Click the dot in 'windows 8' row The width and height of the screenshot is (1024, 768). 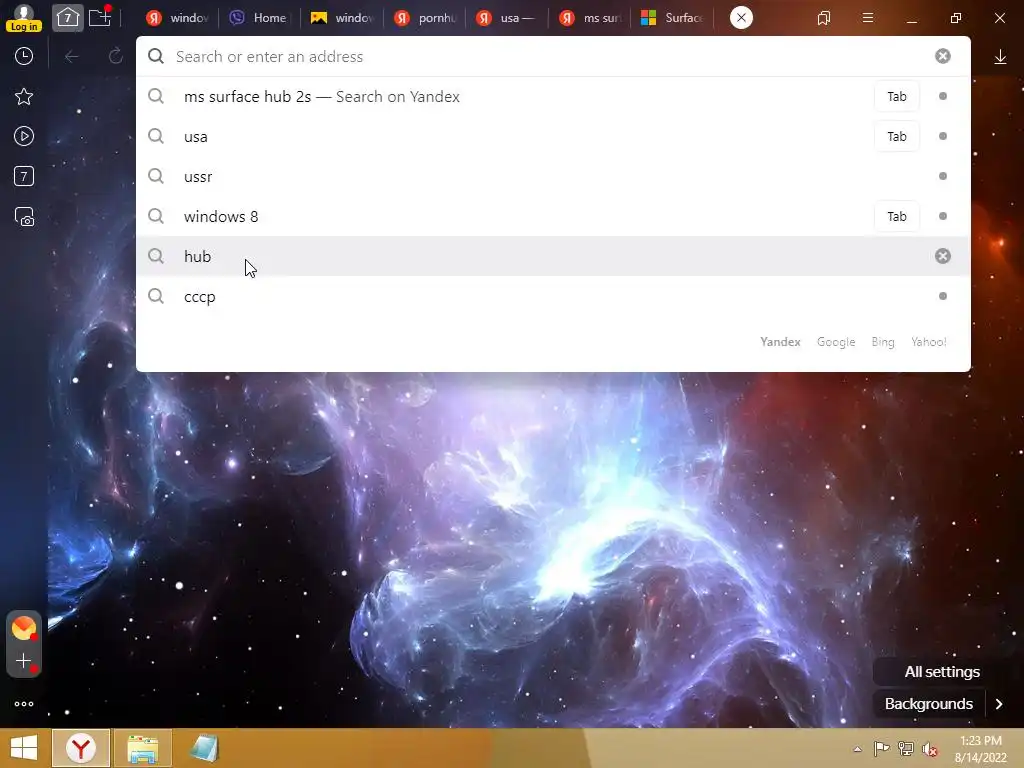click(x=942, y=216)
